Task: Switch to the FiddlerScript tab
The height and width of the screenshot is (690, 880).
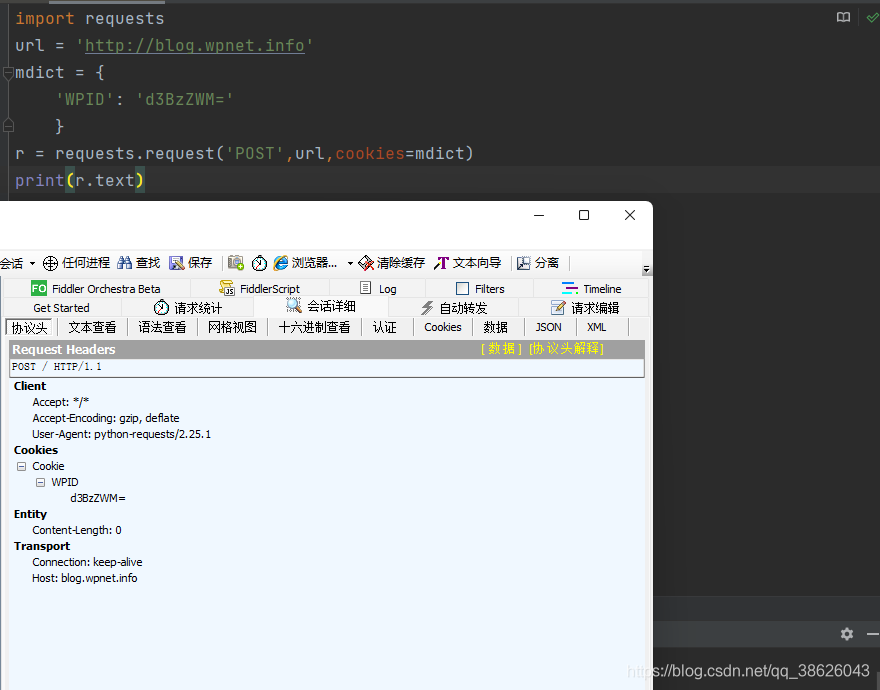Action: point(260,289)
